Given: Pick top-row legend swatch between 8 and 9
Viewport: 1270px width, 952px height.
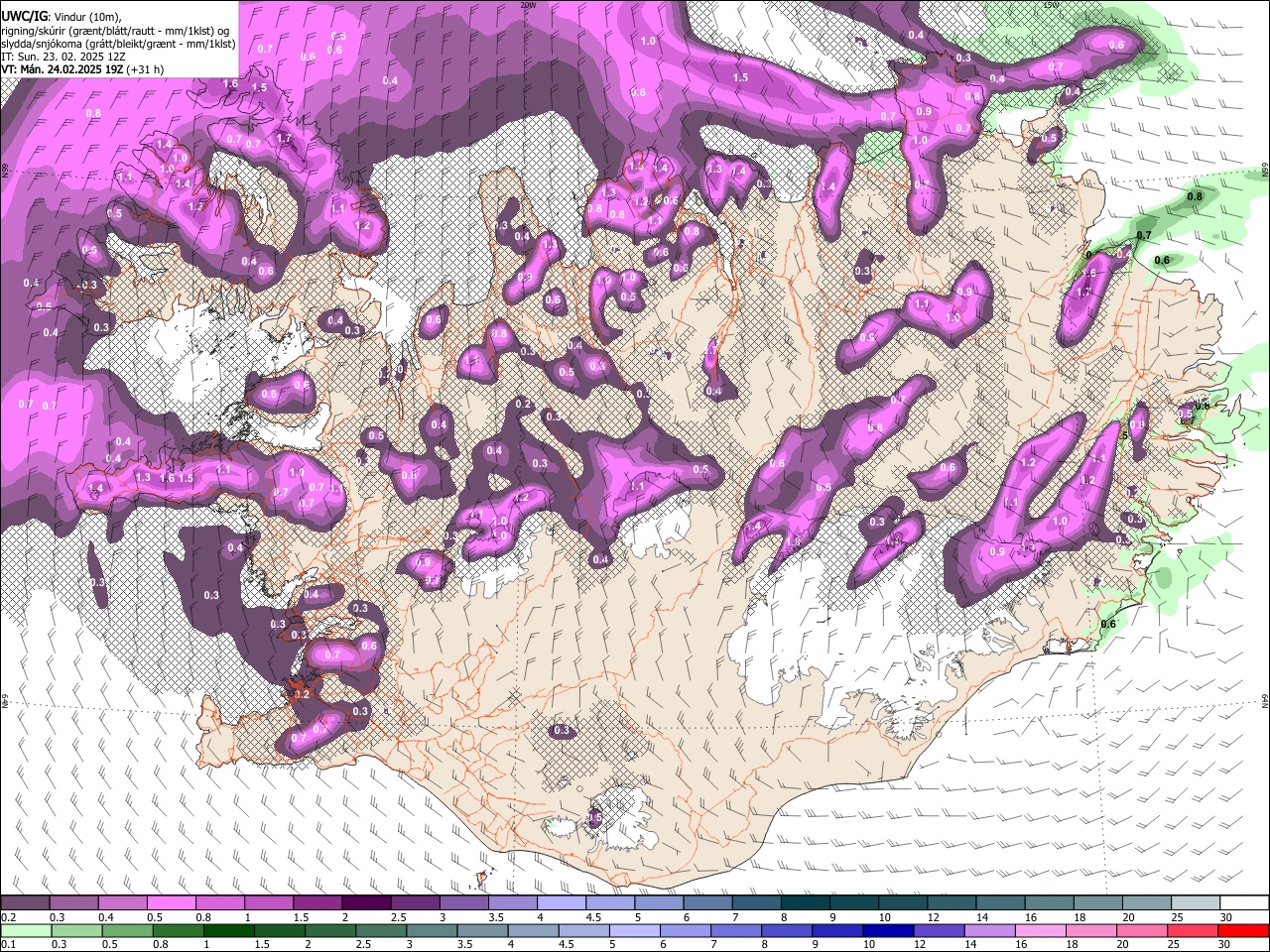Looking at the screenshot, I should pos(805,903).
